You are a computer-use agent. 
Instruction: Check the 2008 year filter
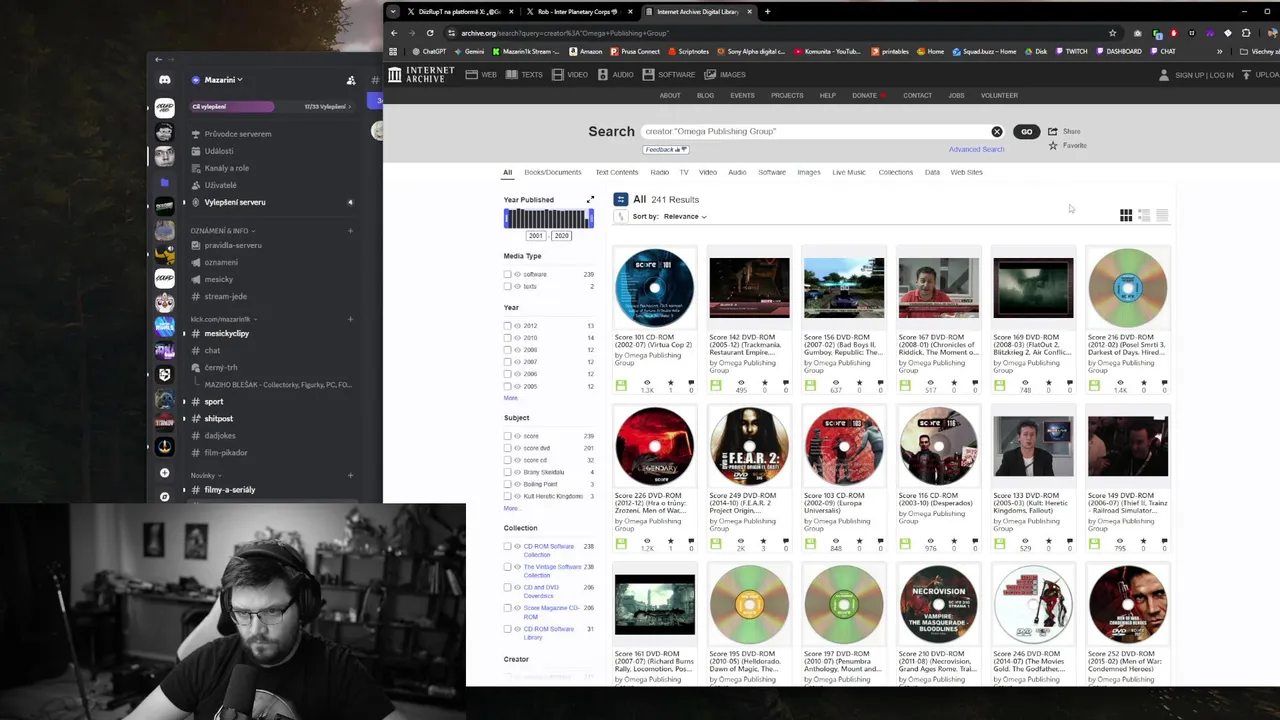[x=508, y=350]
